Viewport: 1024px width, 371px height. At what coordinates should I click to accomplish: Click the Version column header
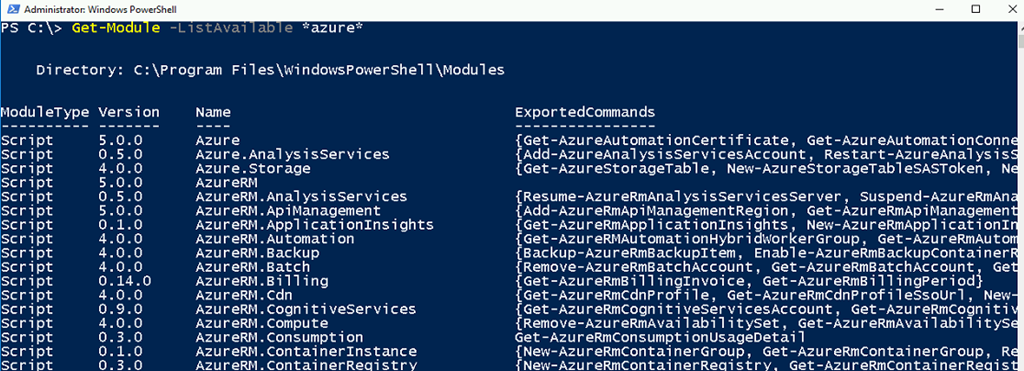tap(129, 112)
